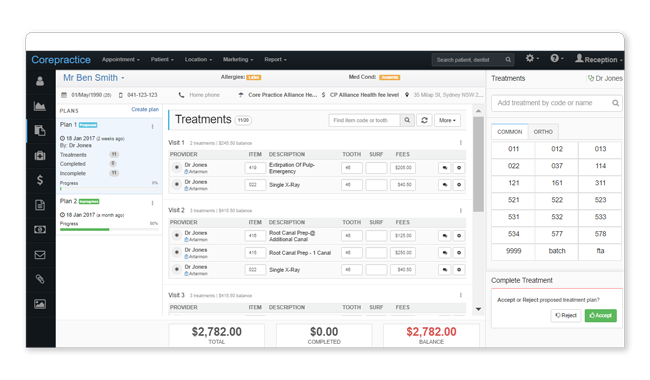Open Plan 2 three-dot options menu

(x=153, y=203)
